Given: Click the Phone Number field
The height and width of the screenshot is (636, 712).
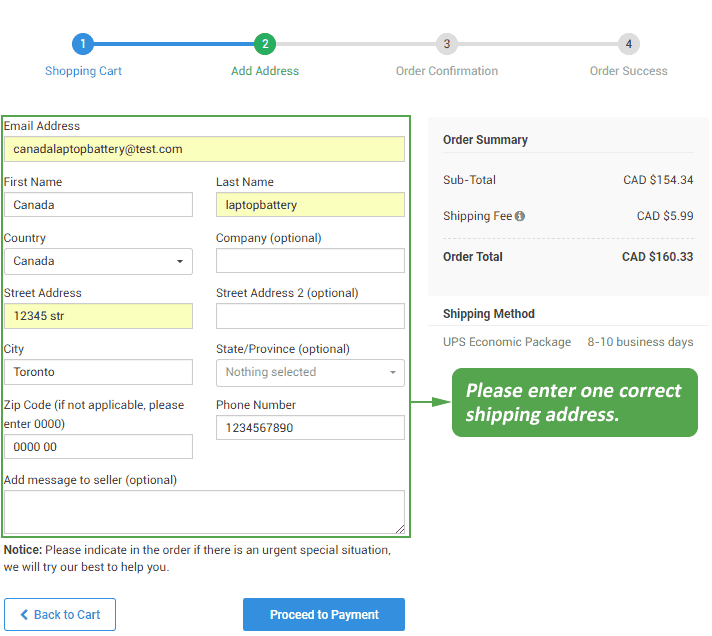Looking at the screenshot, I should (x=310, y=428).
